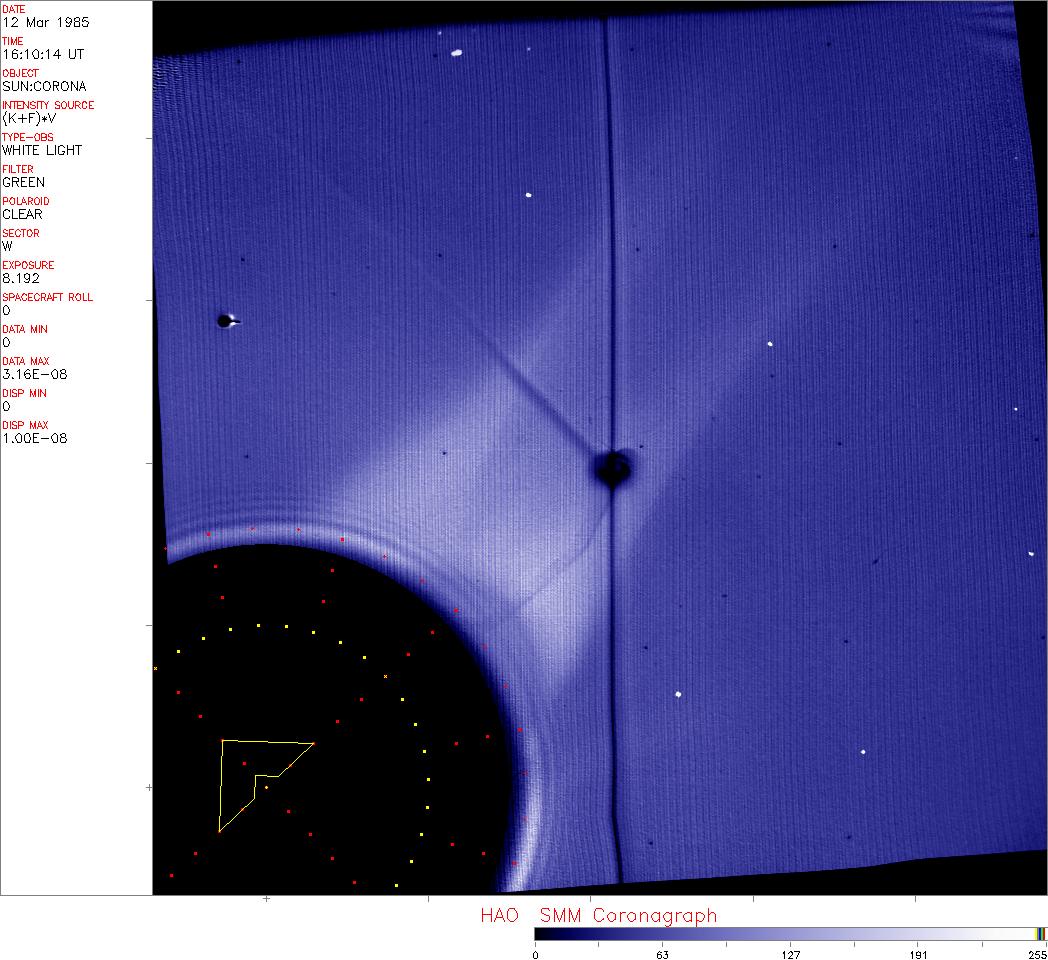Click the 63 tick label under color bar
This screenshot has height=960, width=1048.
662,954
